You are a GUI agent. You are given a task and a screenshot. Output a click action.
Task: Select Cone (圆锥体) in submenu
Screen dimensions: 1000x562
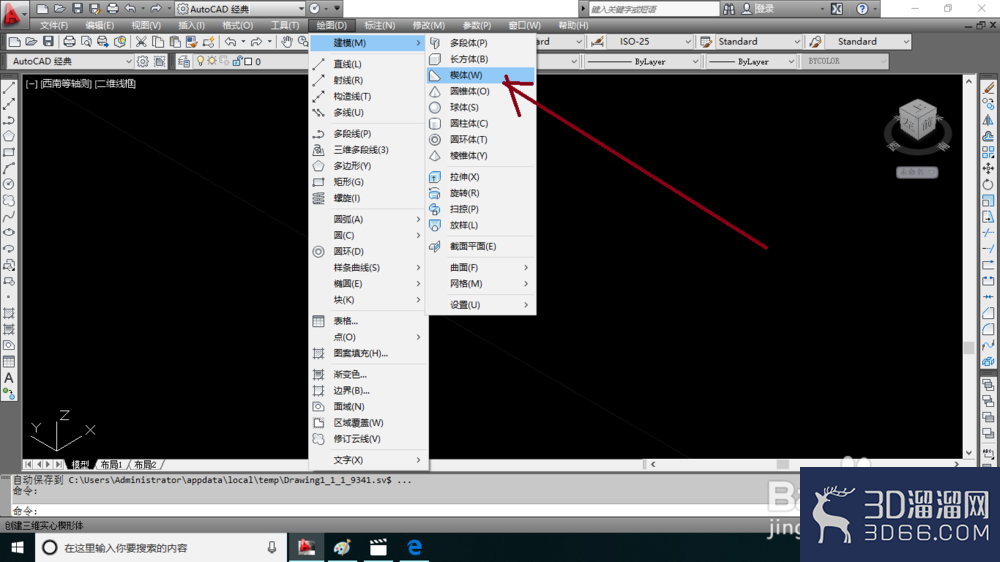tap(480, 91)
